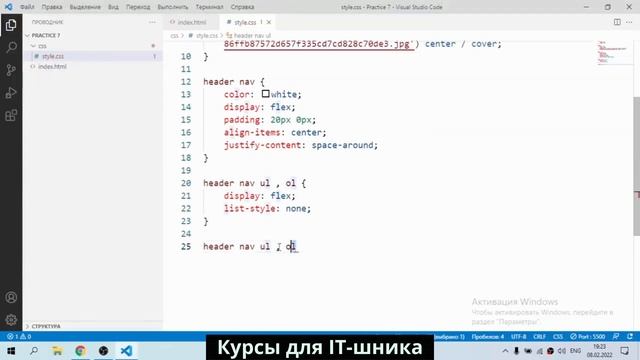The image size is (640, 360).
Task: Close the style.css tab
Action: click(x=269, y=22)
